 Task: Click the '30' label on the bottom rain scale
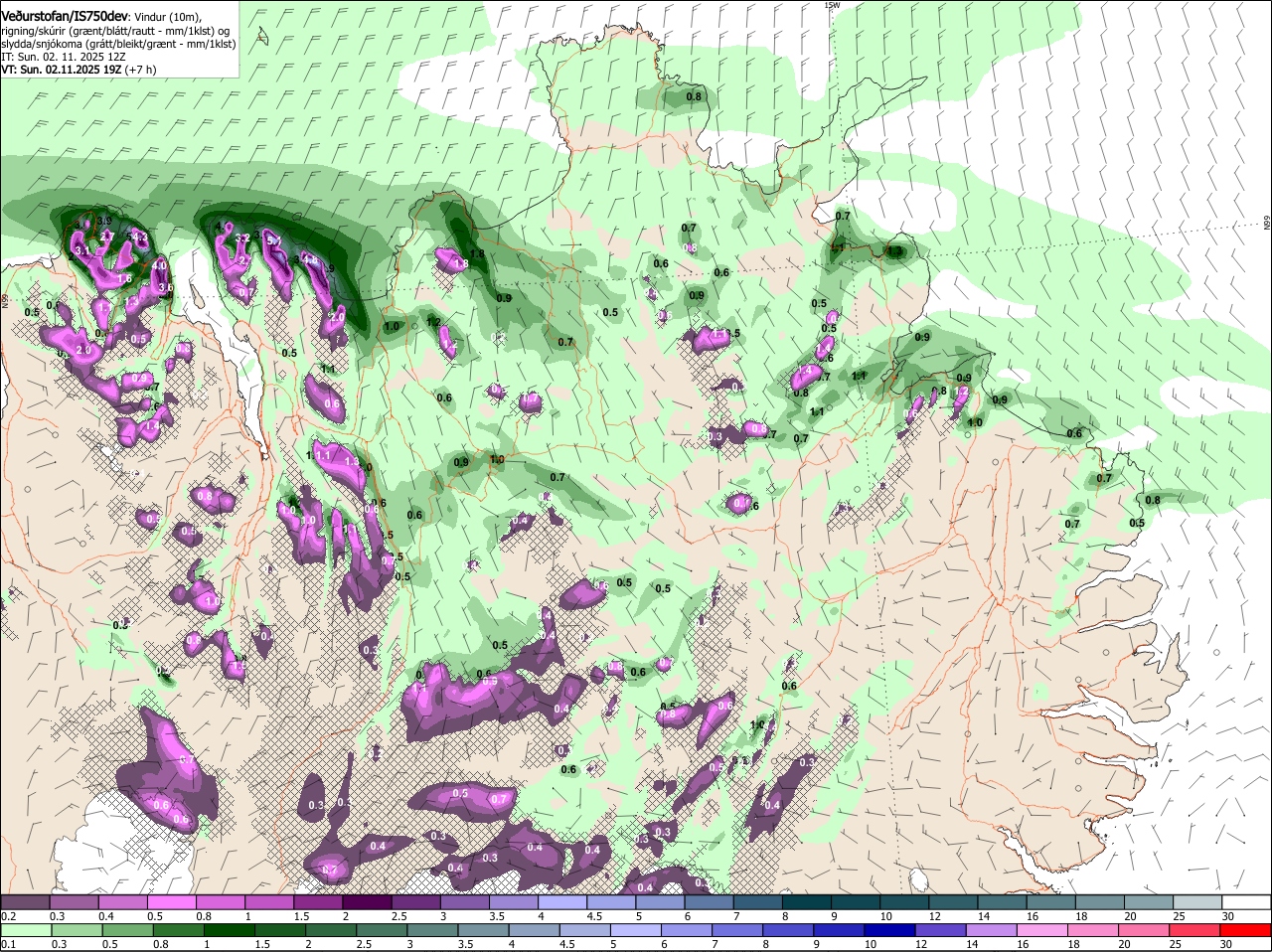(x=1225, y=944)
